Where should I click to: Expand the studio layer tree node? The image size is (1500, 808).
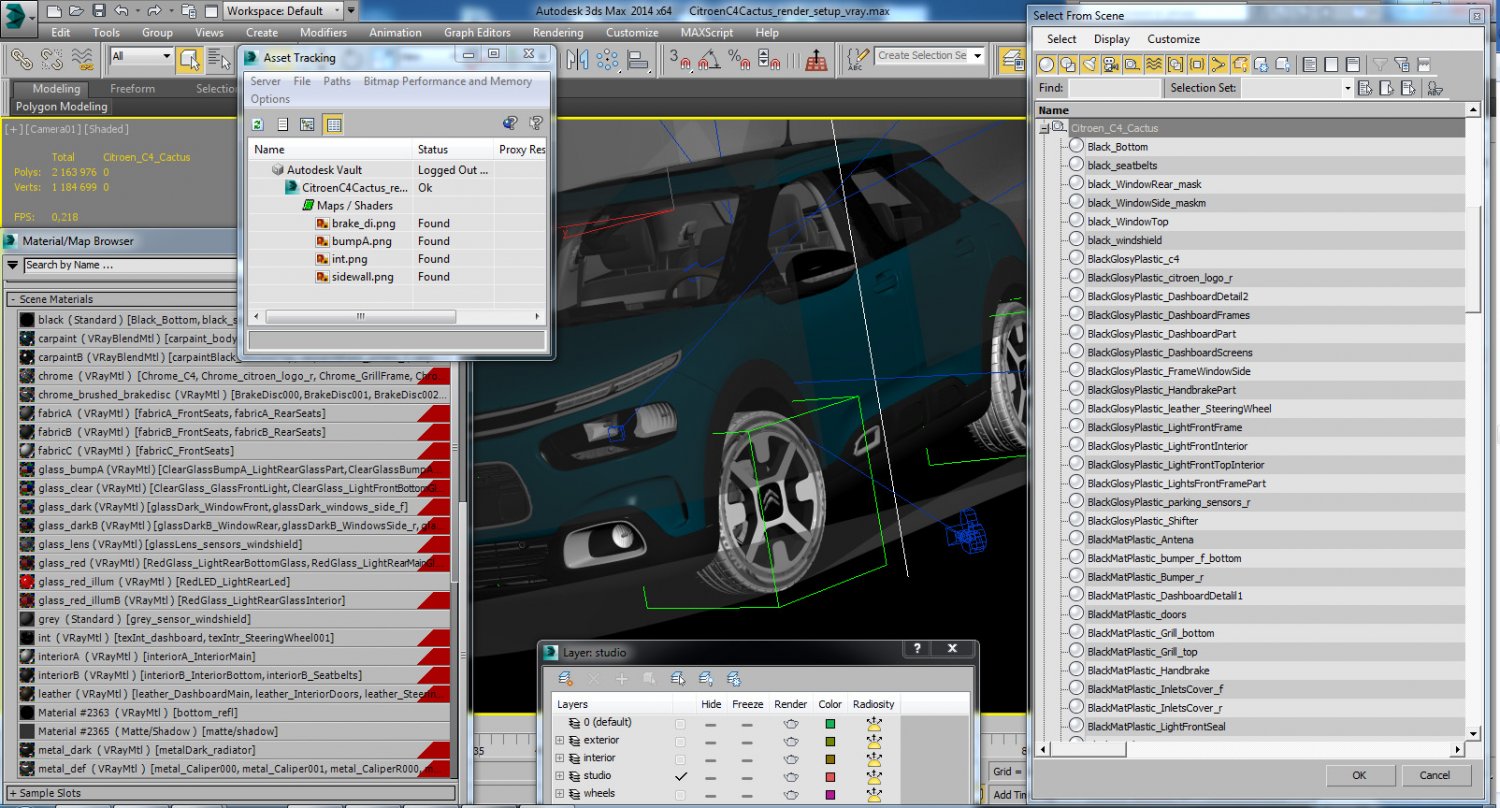click(x=560, y=776)
